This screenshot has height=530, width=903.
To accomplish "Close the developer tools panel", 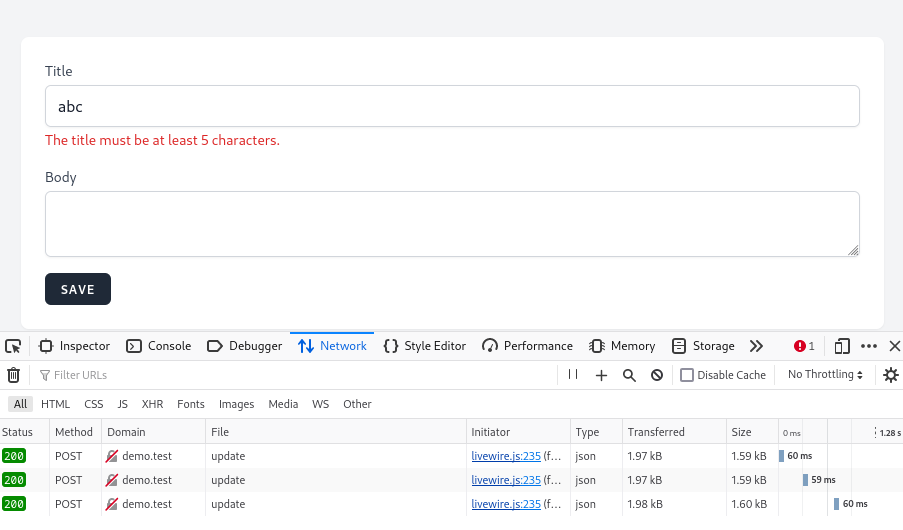I will [894, 346].
